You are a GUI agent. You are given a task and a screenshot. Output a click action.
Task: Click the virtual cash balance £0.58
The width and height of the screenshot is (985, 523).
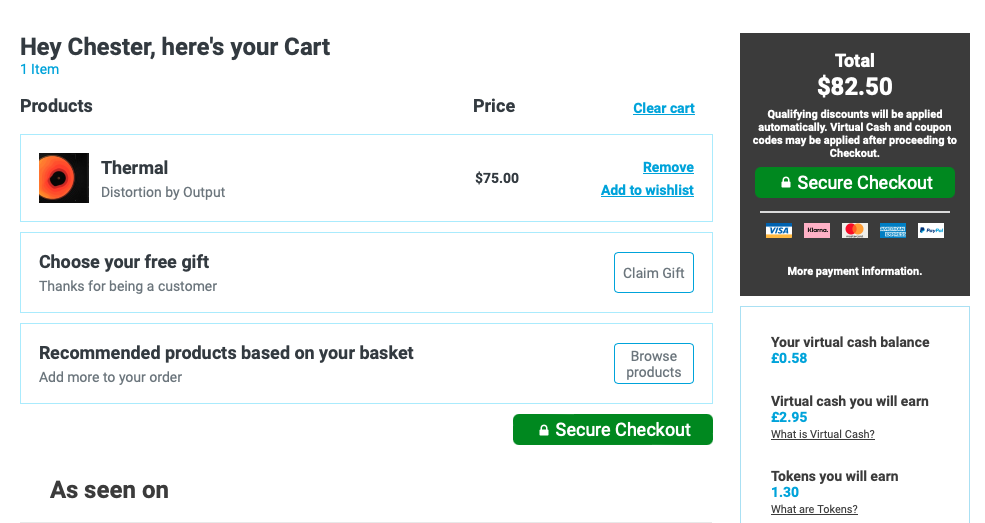pyautogui.click(x=789, y=359)
